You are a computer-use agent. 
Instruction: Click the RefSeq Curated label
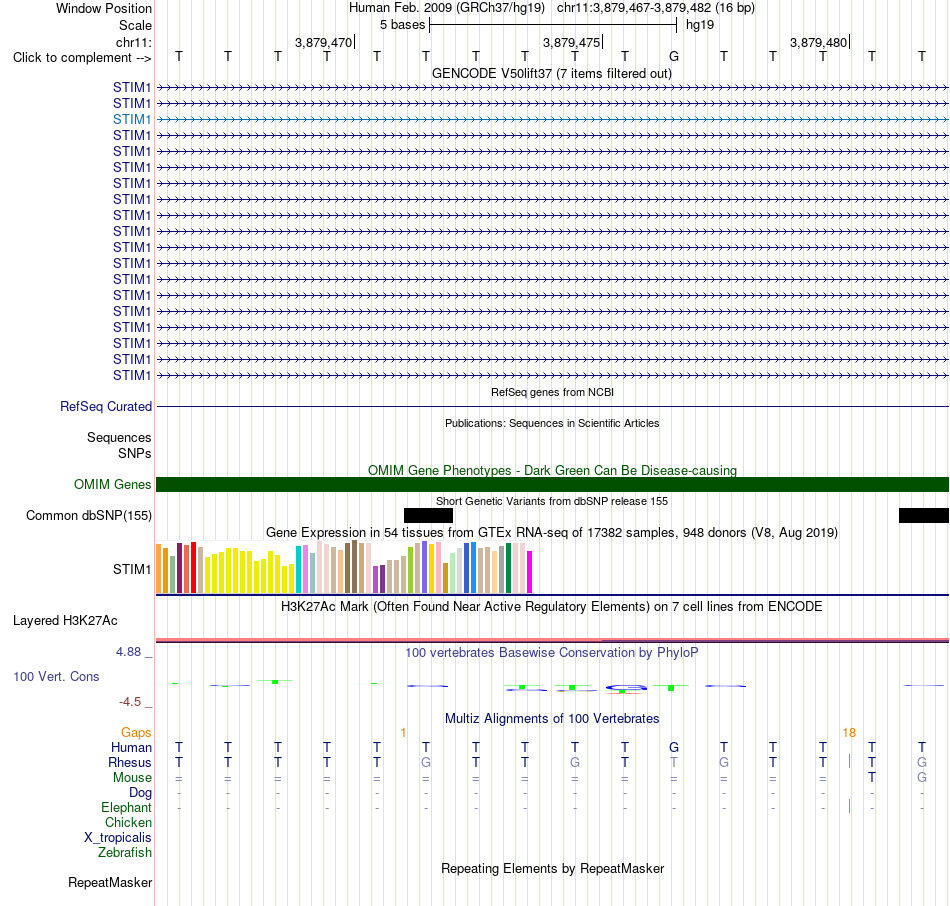pos(105,407)
